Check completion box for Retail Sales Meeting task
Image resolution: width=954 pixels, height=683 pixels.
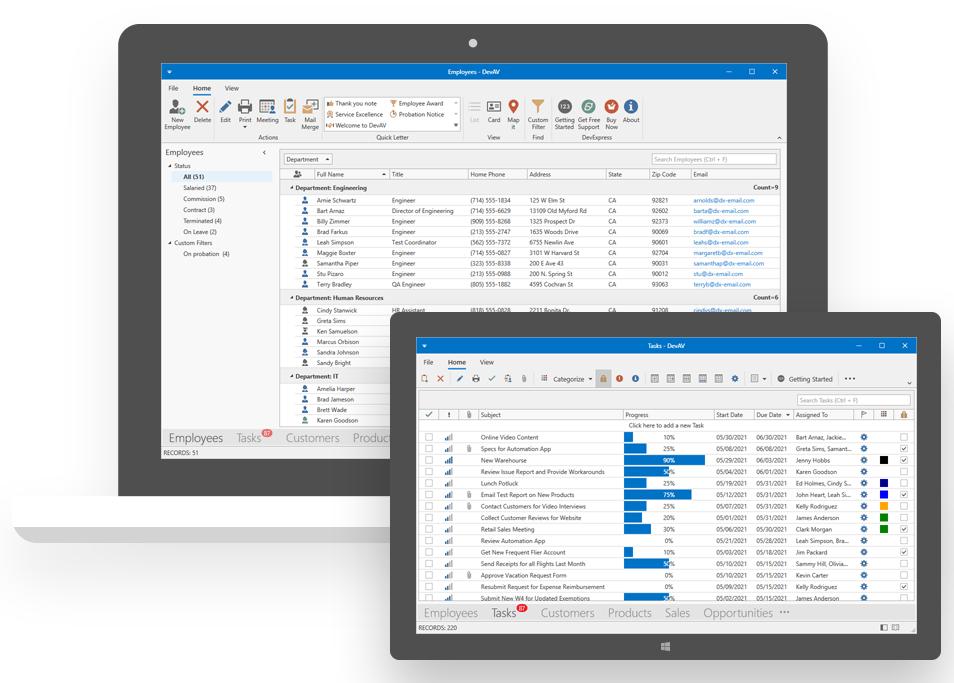429,529
